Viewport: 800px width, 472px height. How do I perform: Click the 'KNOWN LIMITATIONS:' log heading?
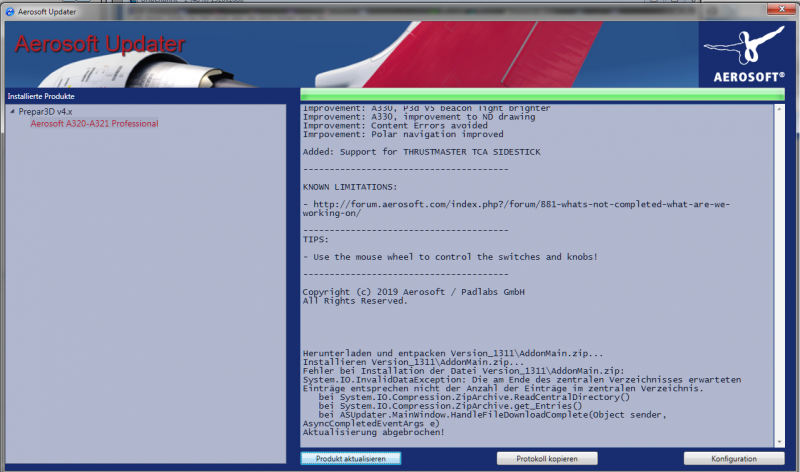coord(350,187)
